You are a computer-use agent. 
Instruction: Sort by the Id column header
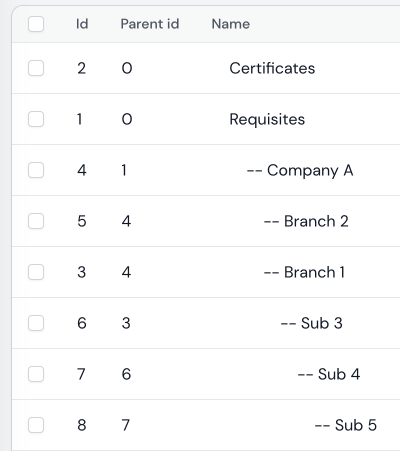point(82,24)
